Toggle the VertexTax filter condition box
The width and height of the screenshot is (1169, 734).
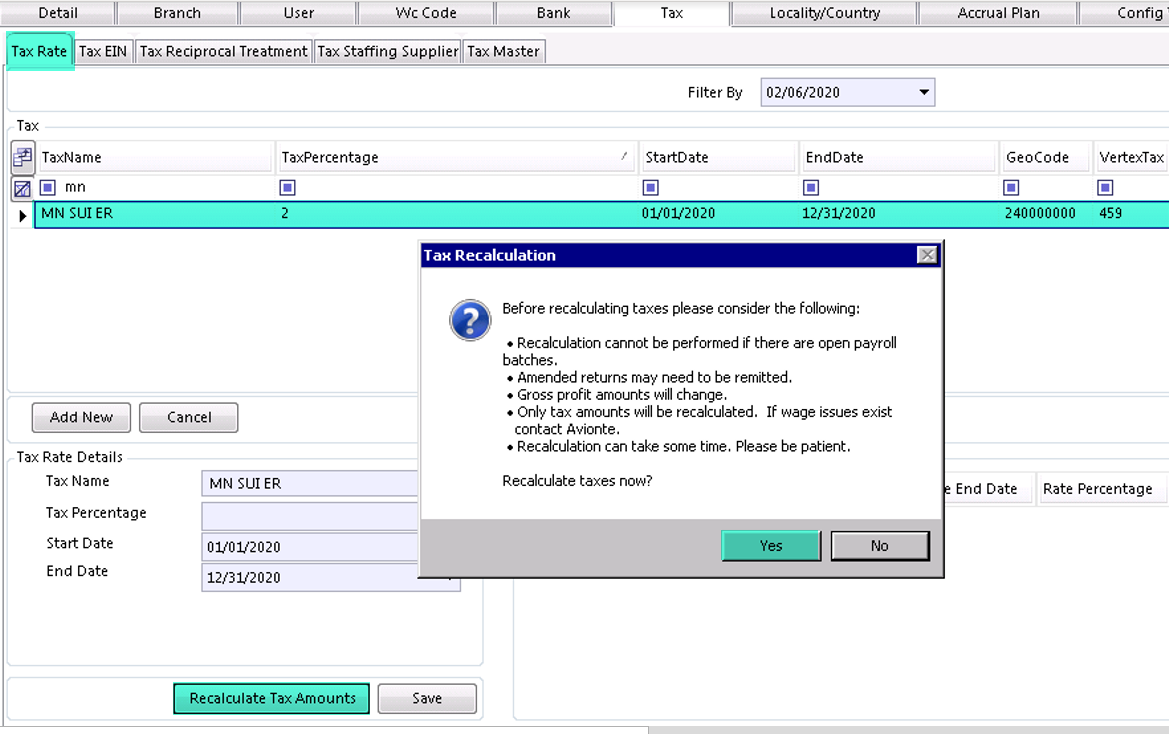click(1105, 188)
